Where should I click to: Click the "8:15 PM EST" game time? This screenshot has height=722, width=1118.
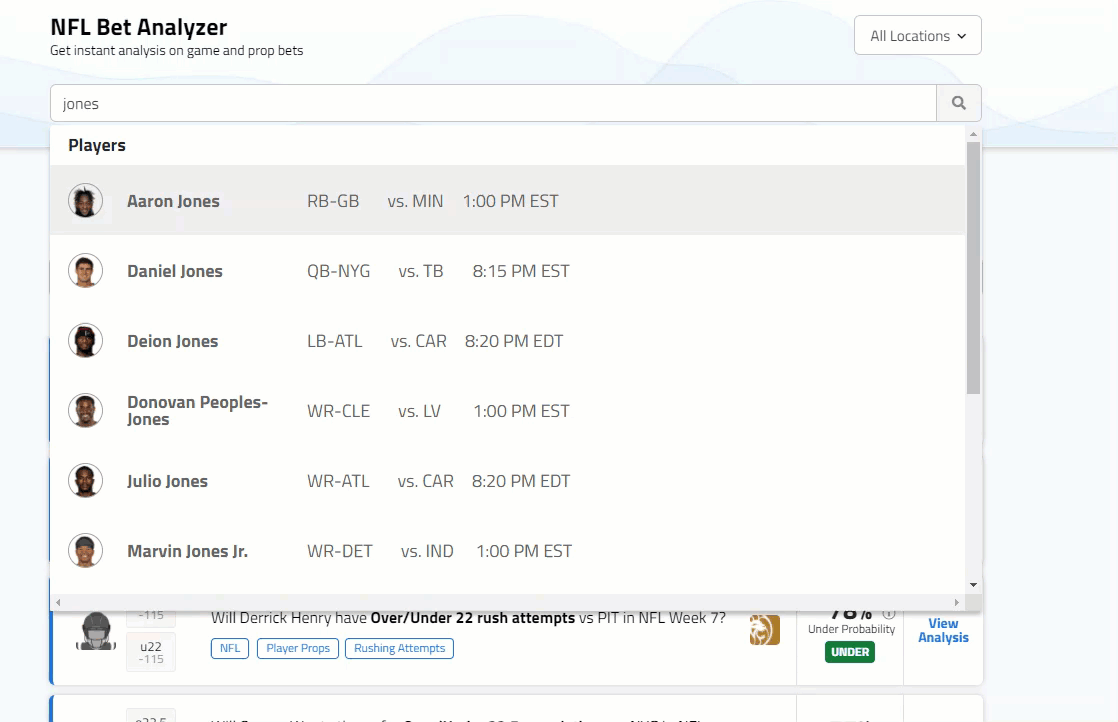pyautogui.click(x=520, y=271)
